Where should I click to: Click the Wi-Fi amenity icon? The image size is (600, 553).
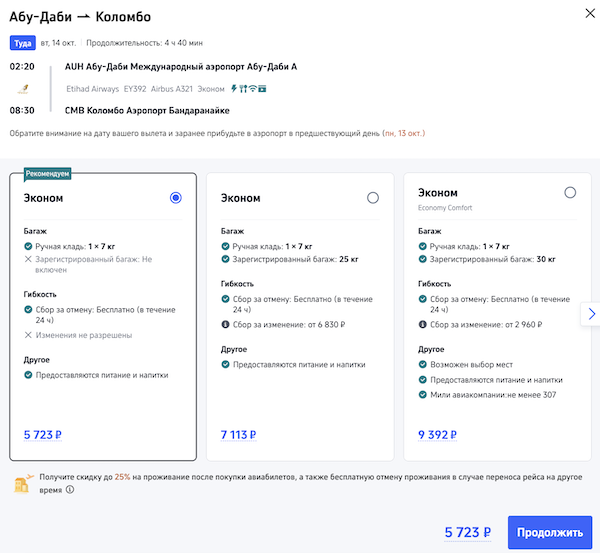[252, 89]
